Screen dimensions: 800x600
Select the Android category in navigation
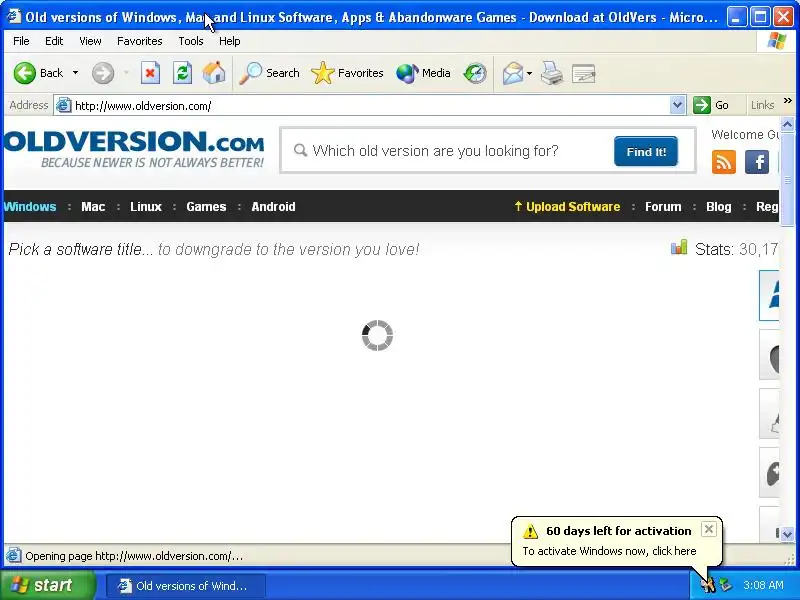(x=273, y=207)
